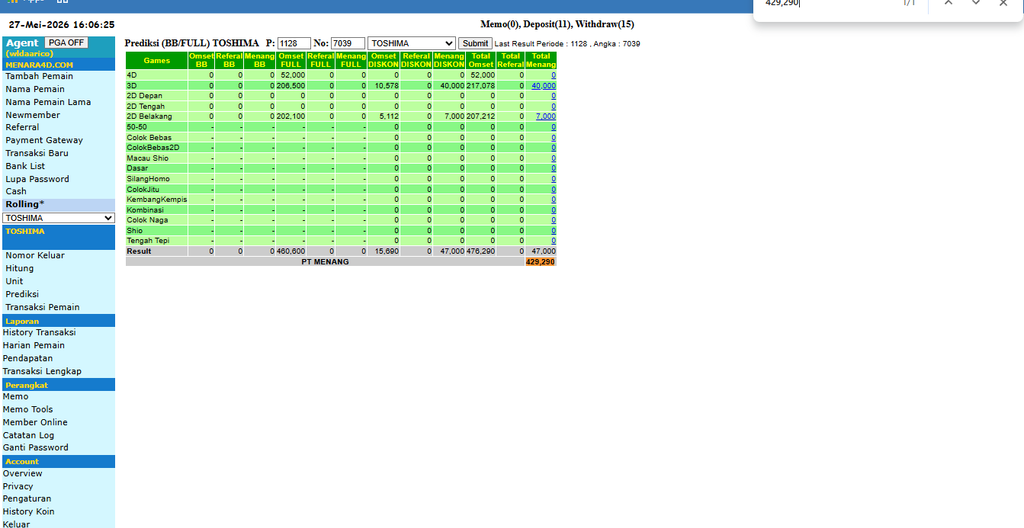Click MENARA4D.COM header in sidebar
This screenshot has height=528, width=1024.
pos(39,65)
